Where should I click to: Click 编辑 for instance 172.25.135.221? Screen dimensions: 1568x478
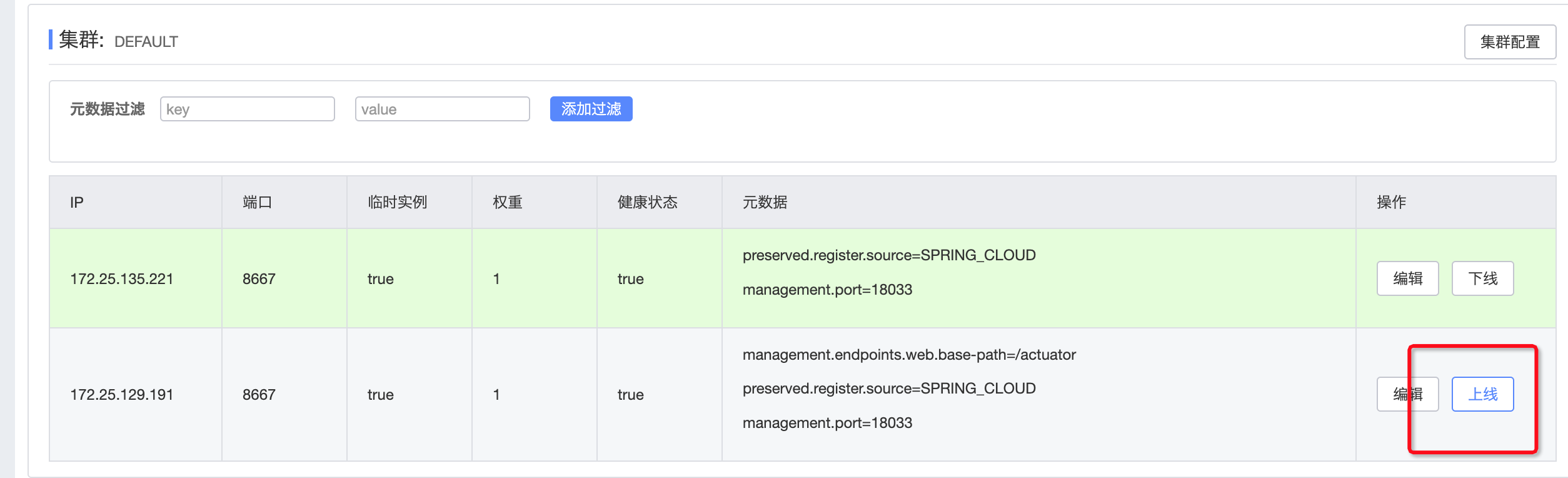1407,278
